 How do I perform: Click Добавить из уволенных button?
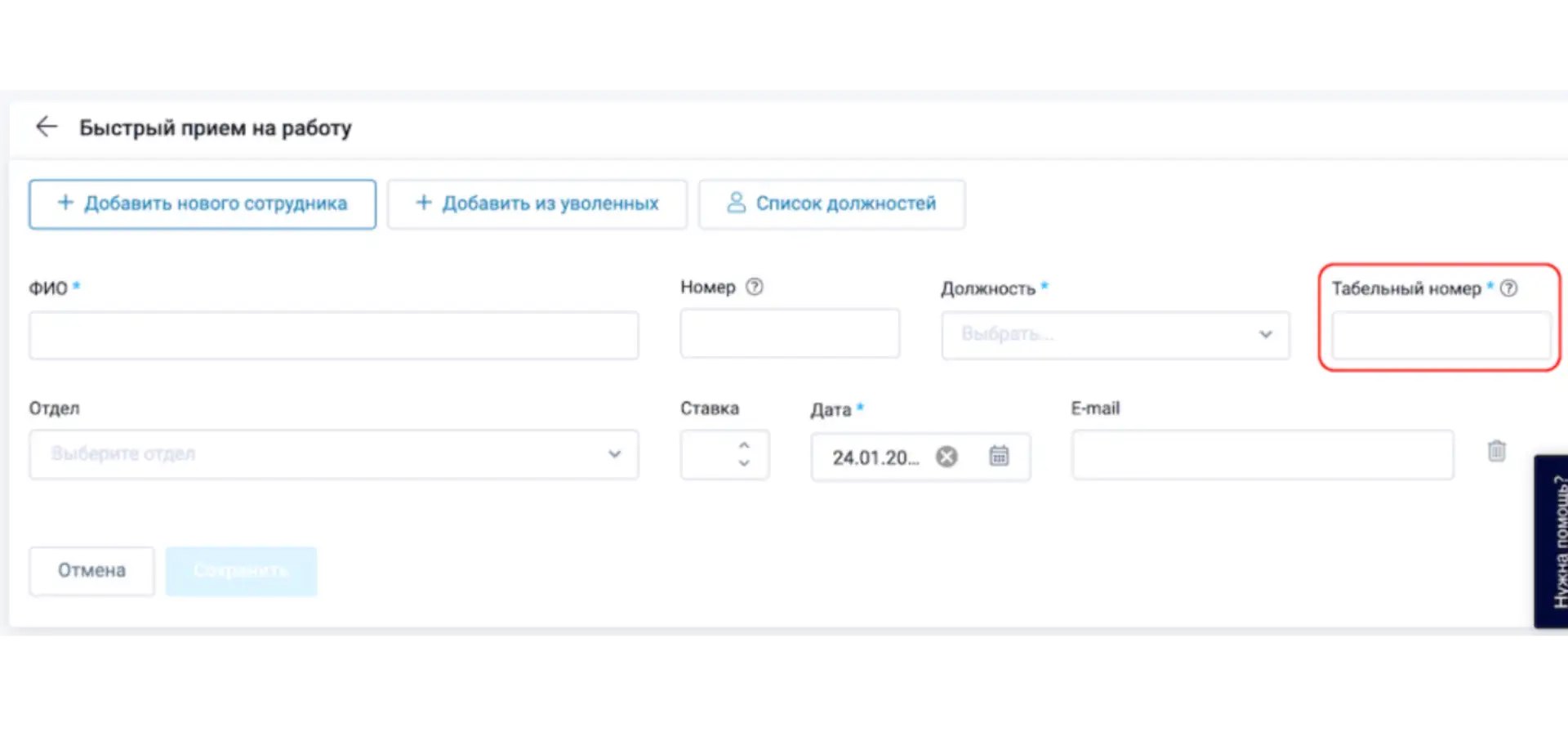(x=537, y=204)
